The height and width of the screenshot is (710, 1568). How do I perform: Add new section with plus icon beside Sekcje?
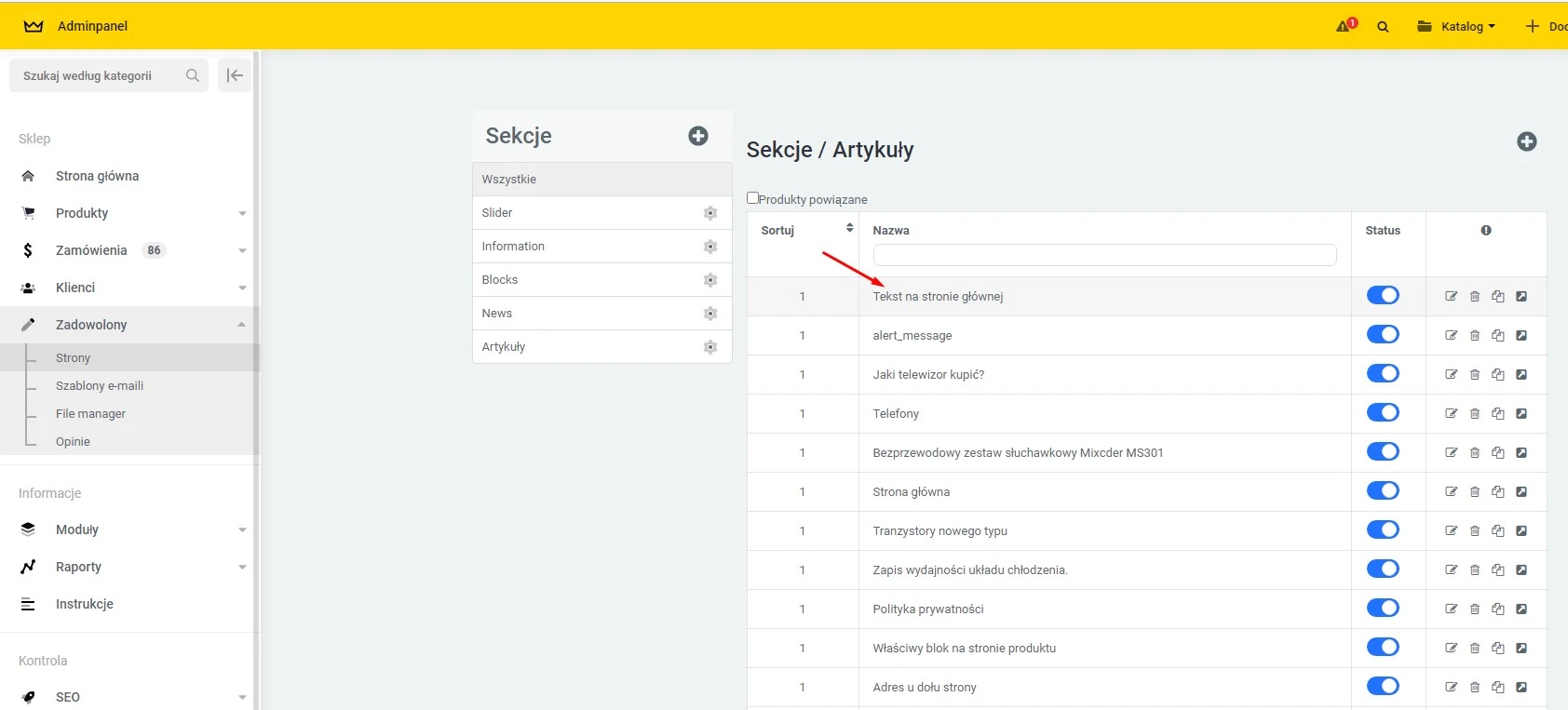(x=698, y=136)
